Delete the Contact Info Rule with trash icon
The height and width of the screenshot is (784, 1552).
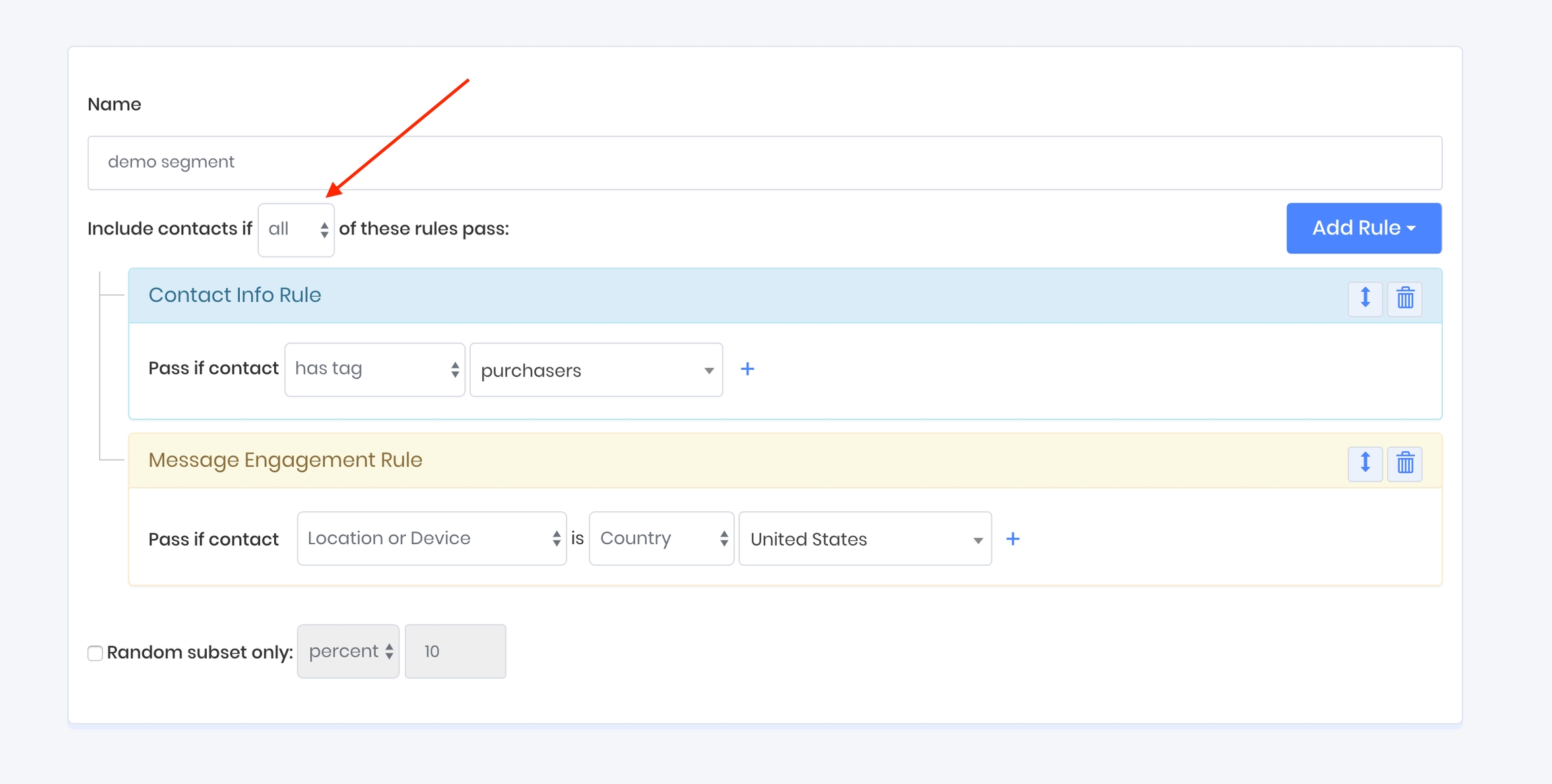(1404, 298)
